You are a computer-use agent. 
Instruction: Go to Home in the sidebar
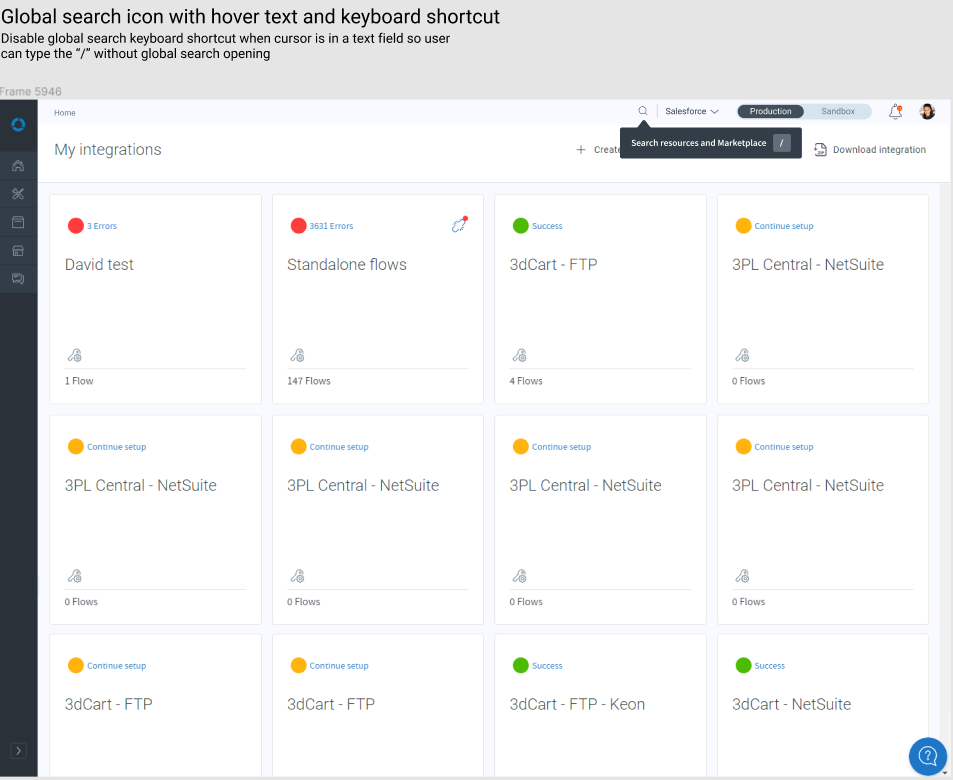pyautogui.click(x=18, y=165)
